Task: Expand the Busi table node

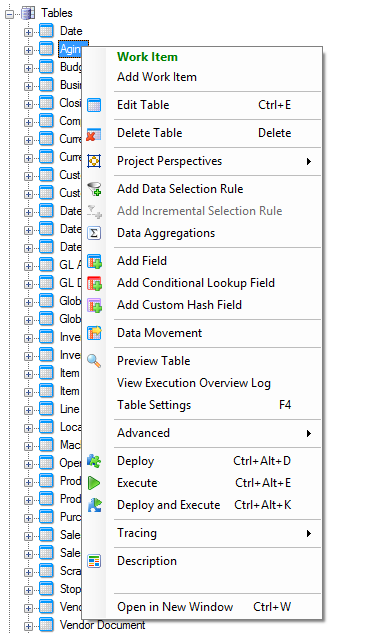Action: point(28,86)
